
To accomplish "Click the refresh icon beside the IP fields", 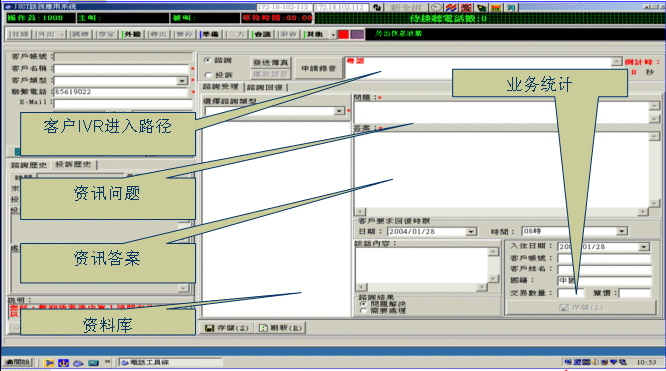I will [x=377, y=8].
